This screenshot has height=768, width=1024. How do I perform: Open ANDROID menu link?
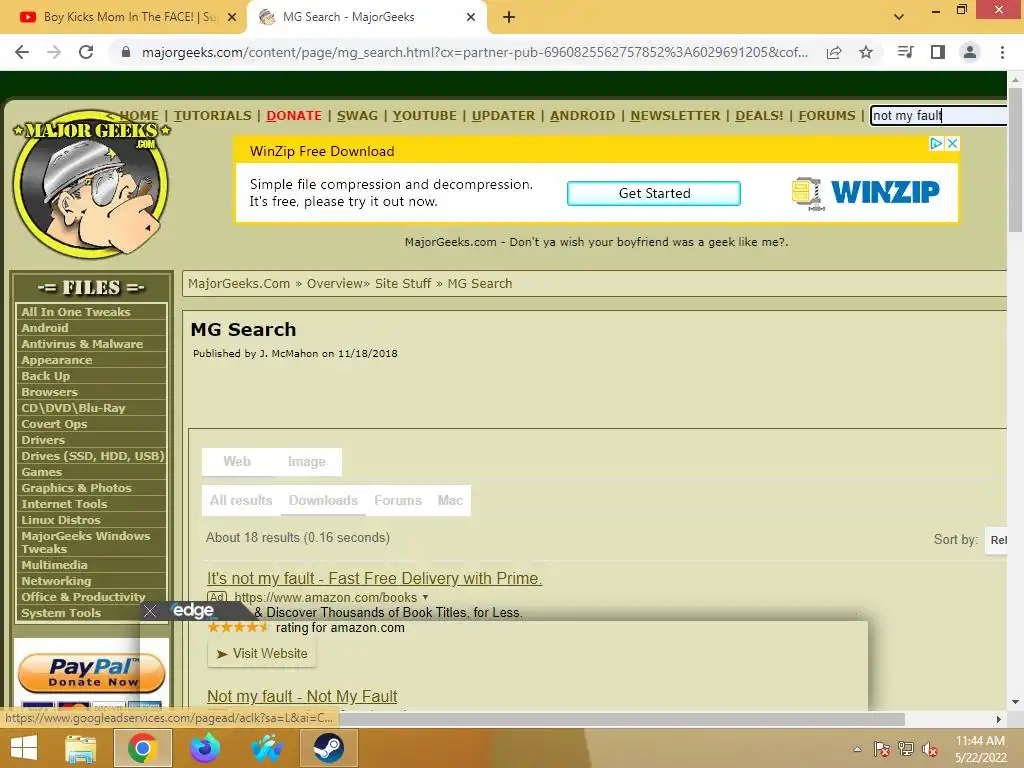[583, 116]
